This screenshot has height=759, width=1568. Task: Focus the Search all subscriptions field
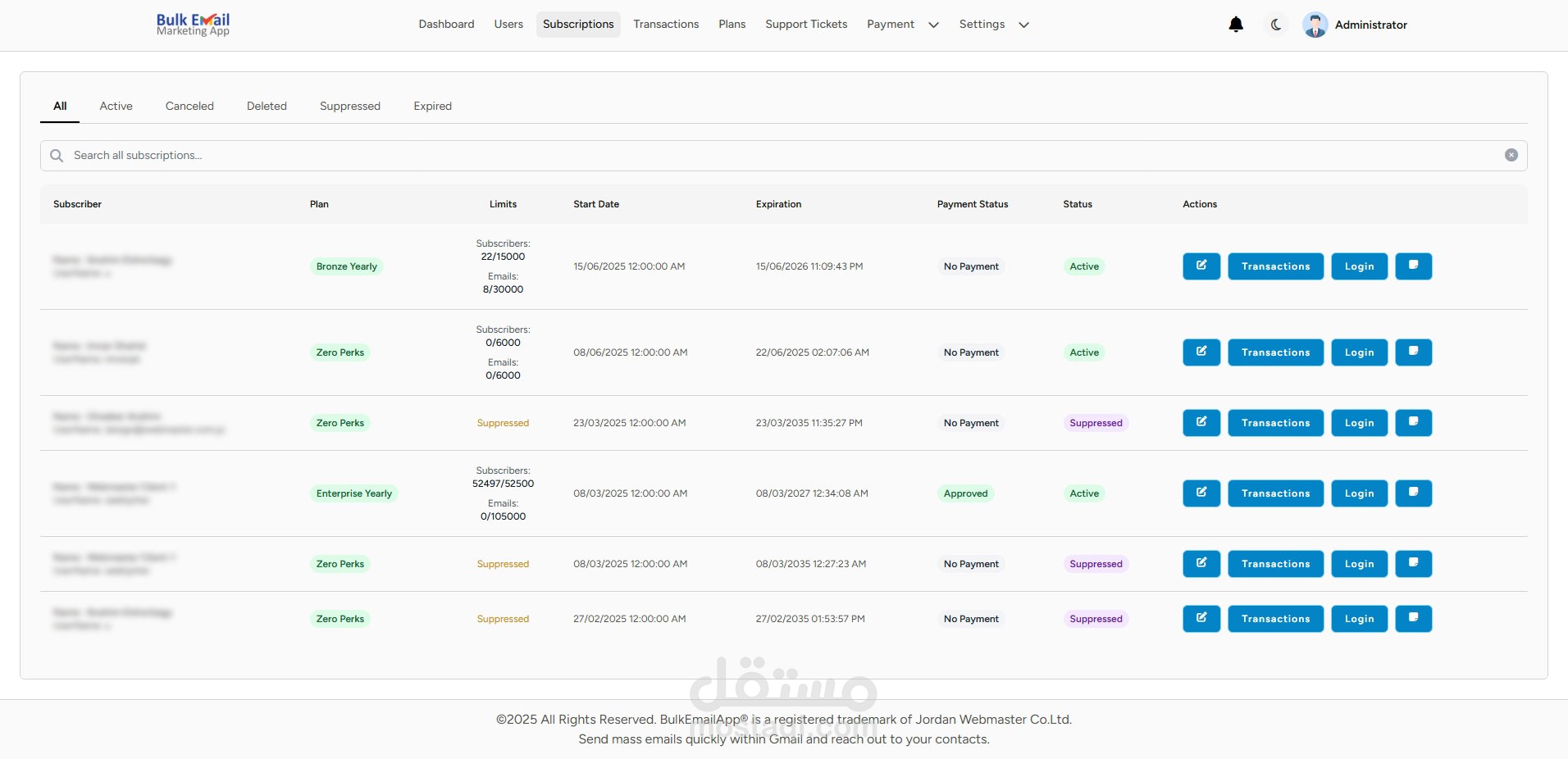pyautogui.click(x=738, y=156)
